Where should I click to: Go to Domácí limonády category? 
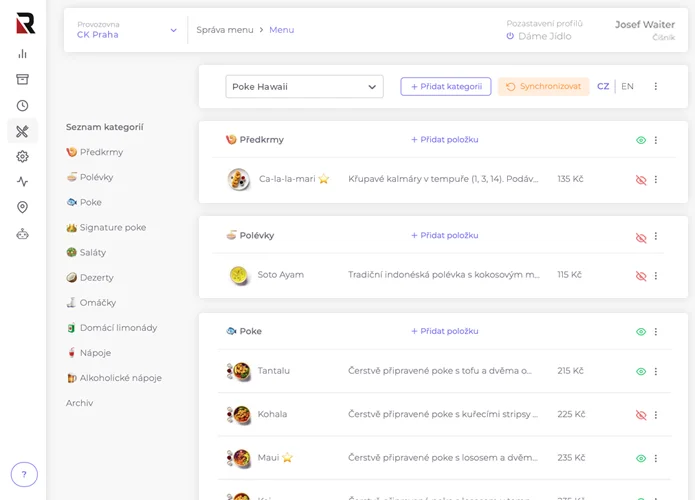point(117,328)
